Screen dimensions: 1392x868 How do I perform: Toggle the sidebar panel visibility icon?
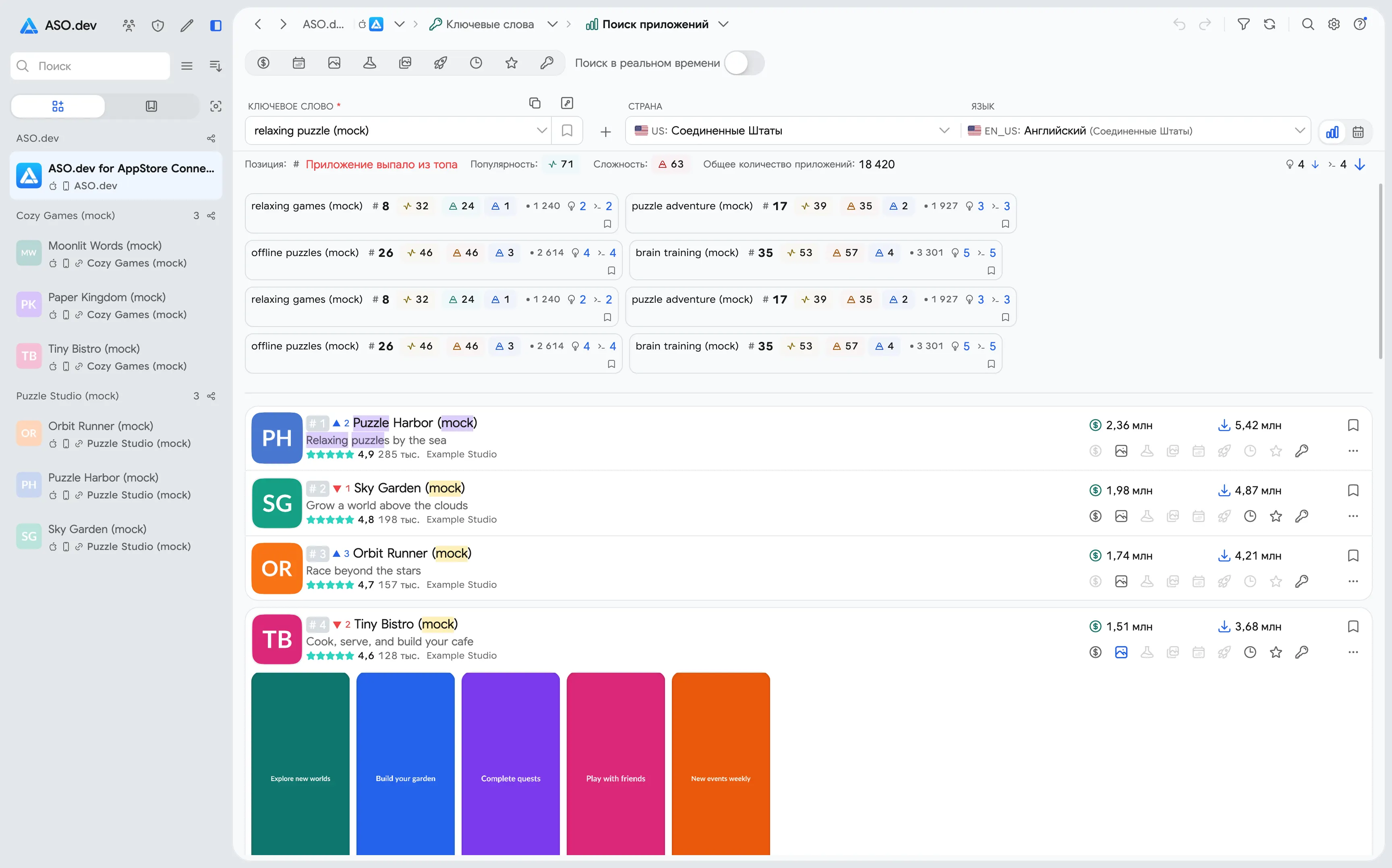pyautogui.click(x=216, y=25)
